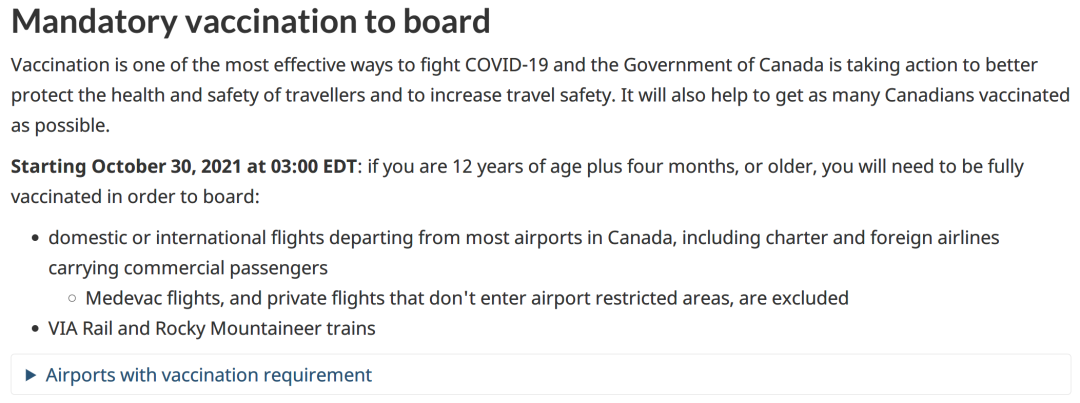
Task: Click the solid bullet before VIA Rail
Action: (36, 329)
